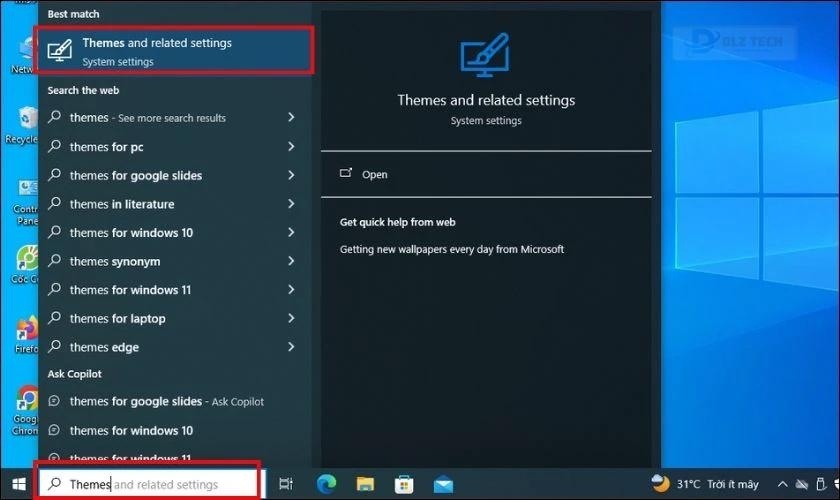Expand 'themes for pc' chevron
This screenshot has height=500, width=840.
click(x=291, y=146)
